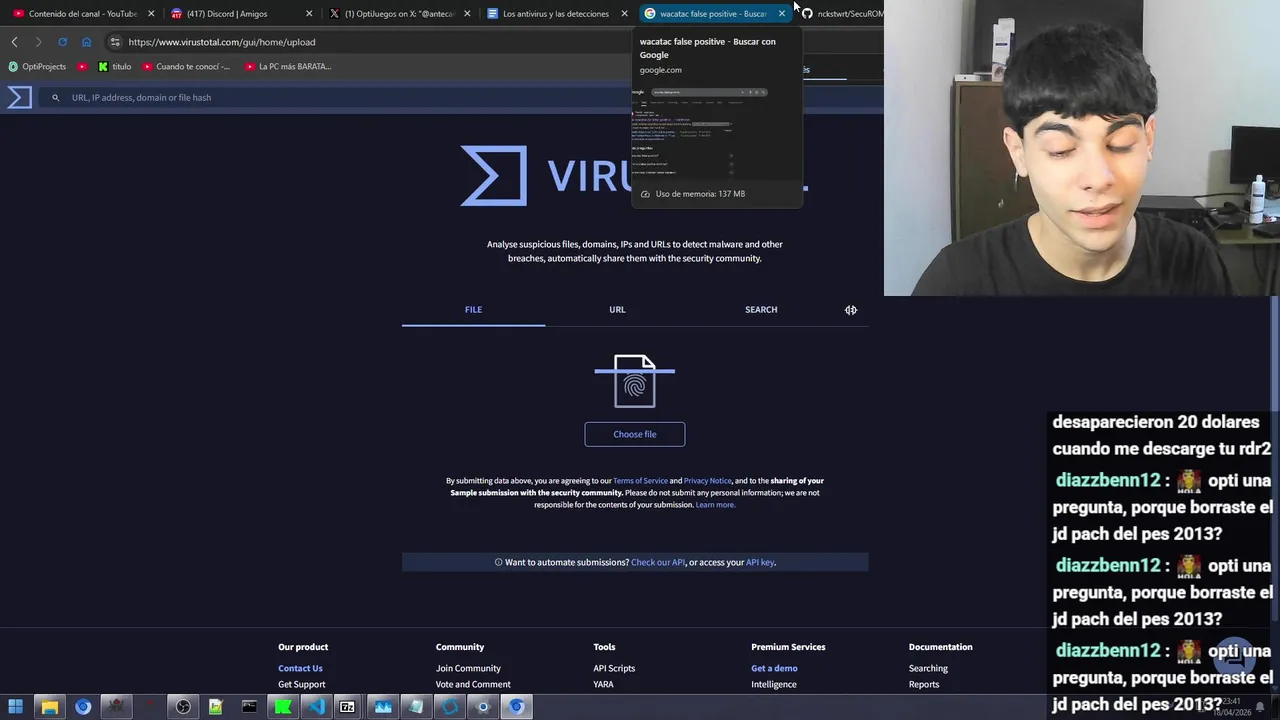1280x720 pixels.
Task: Close Los antivirus y las detecciones tab
Action: click(x=625, y=14)
